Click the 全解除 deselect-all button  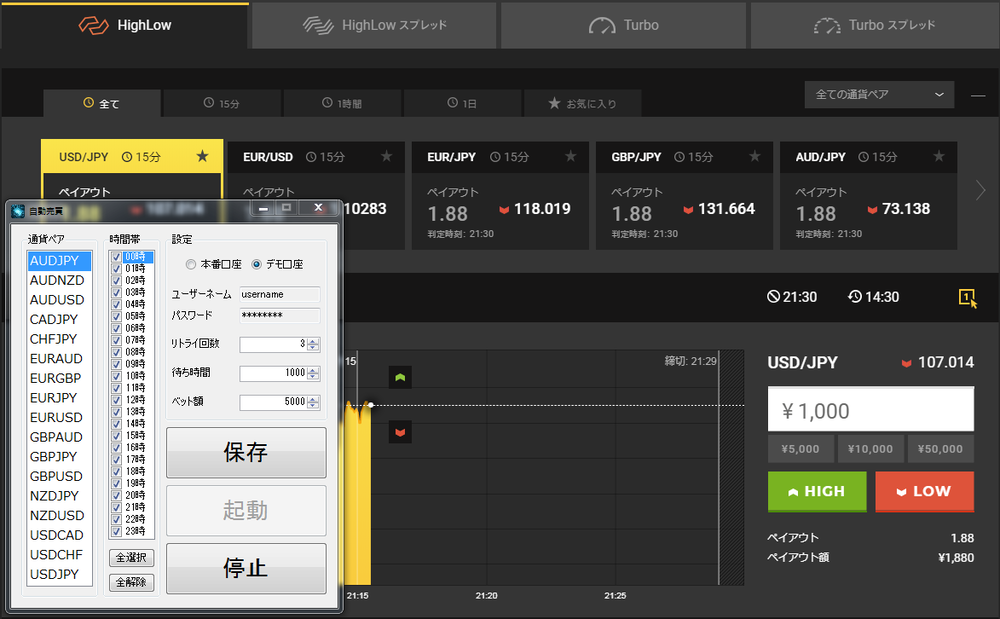coord(131,582)
